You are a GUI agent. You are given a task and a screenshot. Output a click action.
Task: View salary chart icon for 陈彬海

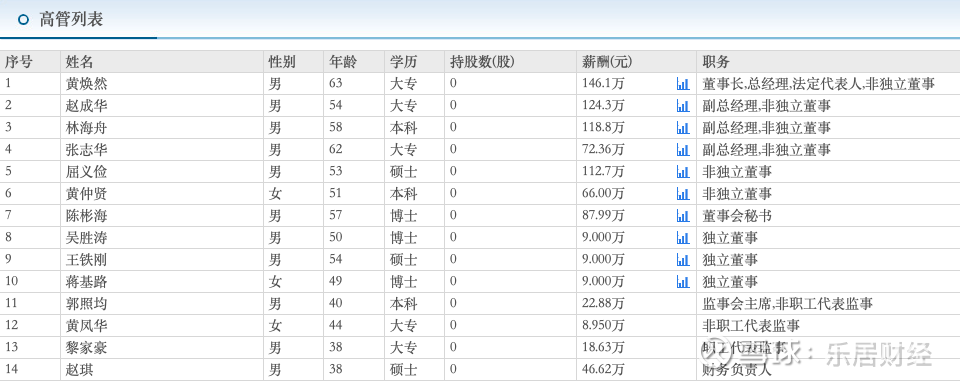pyautogui.click(x=683, y=216)
